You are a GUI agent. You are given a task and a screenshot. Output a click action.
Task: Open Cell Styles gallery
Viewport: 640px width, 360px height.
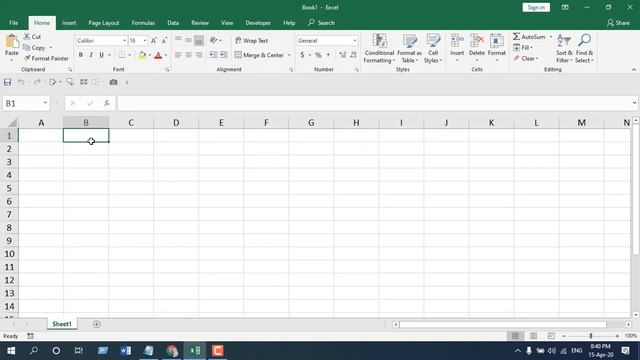click(x=433, y=48)
